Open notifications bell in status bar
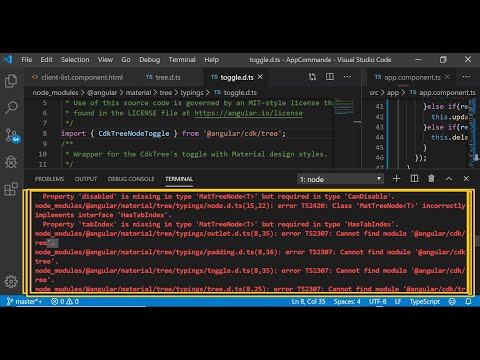 click(x=468, y=301)
